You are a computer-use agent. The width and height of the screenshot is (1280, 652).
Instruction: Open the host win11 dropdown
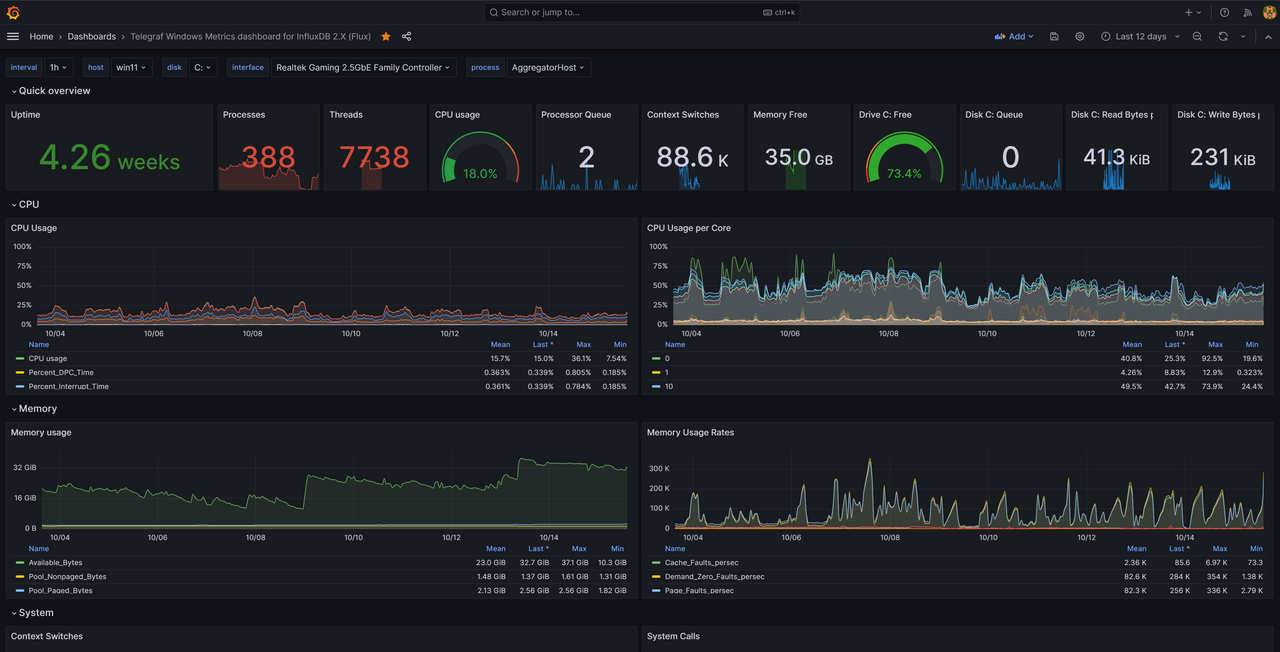click(131, 68)
